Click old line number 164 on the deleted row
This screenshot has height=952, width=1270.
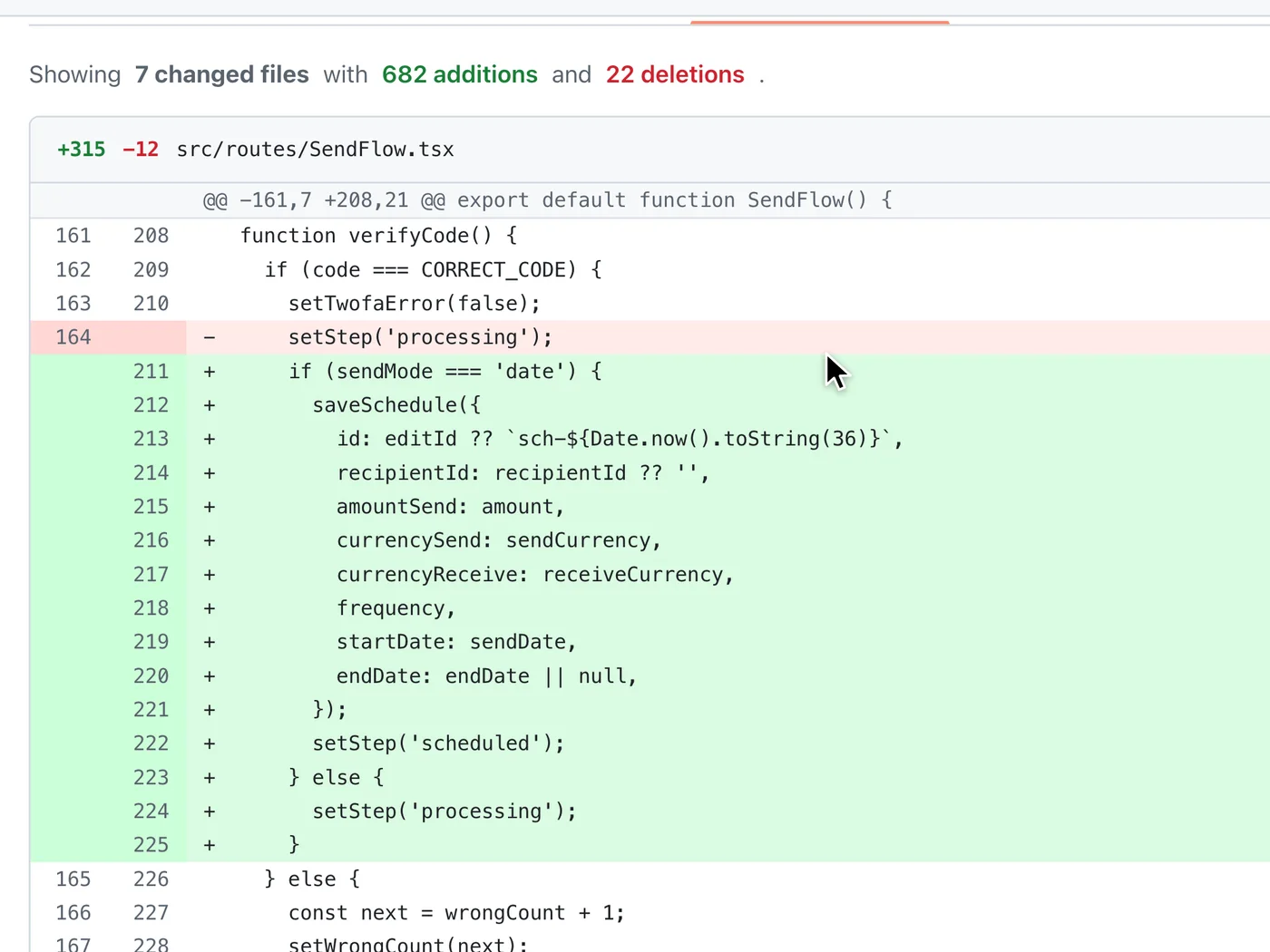click(73, 337)
